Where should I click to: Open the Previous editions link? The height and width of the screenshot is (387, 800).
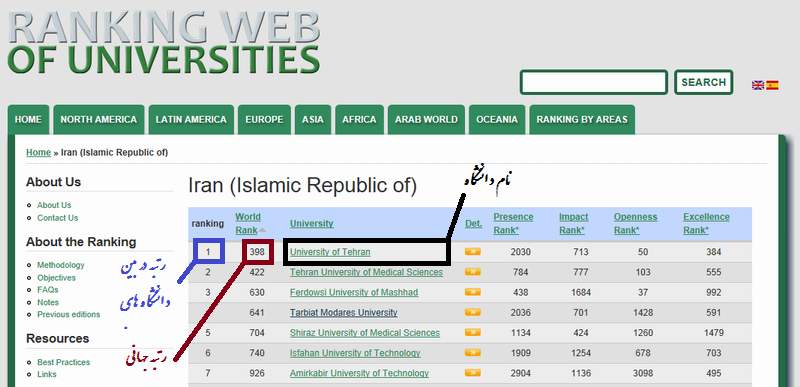click(68, 315)
